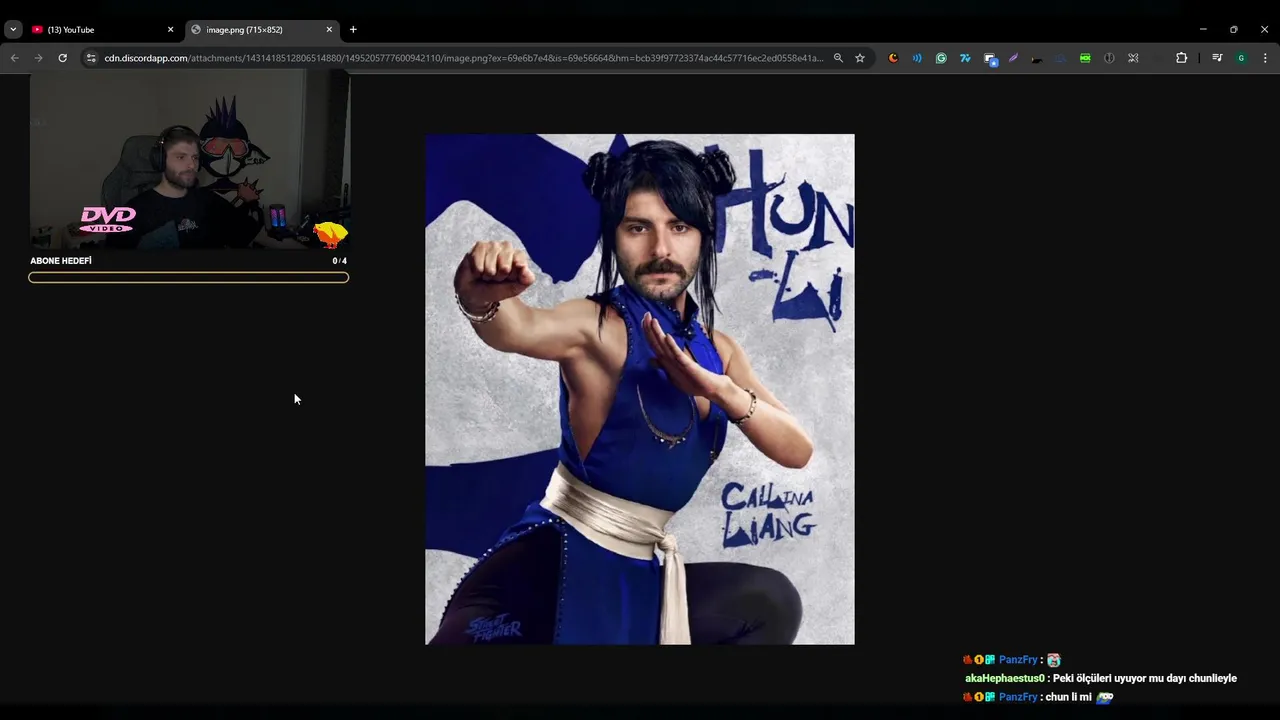The width and height of the screenshot is (1280, 720).
Task: Open the green G profile avatar
Action: click(1241, 58)
